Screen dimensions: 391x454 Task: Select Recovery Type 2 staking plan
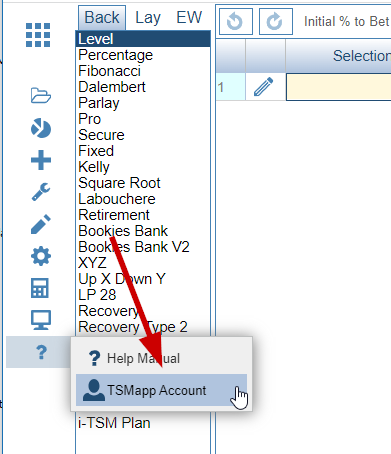pyautogui.click(x=143, y=327)
